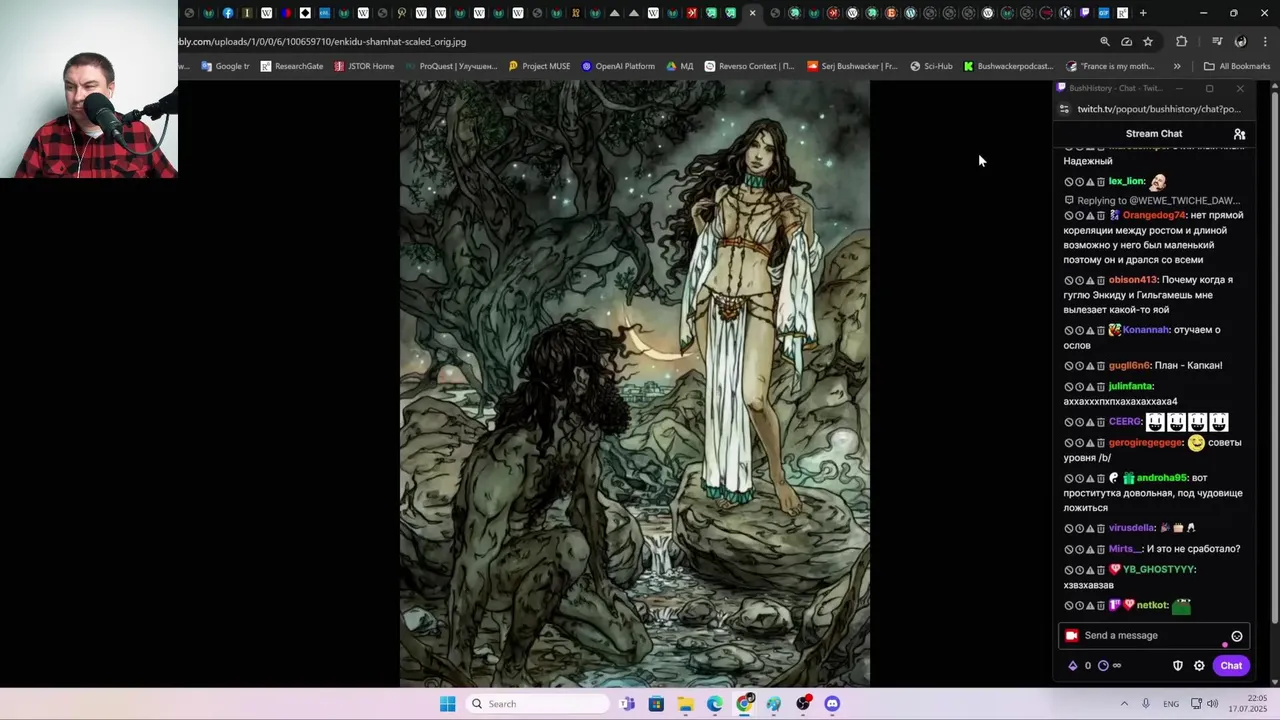
Task: Open the browser profile avatar icon
Action: 1241,42
